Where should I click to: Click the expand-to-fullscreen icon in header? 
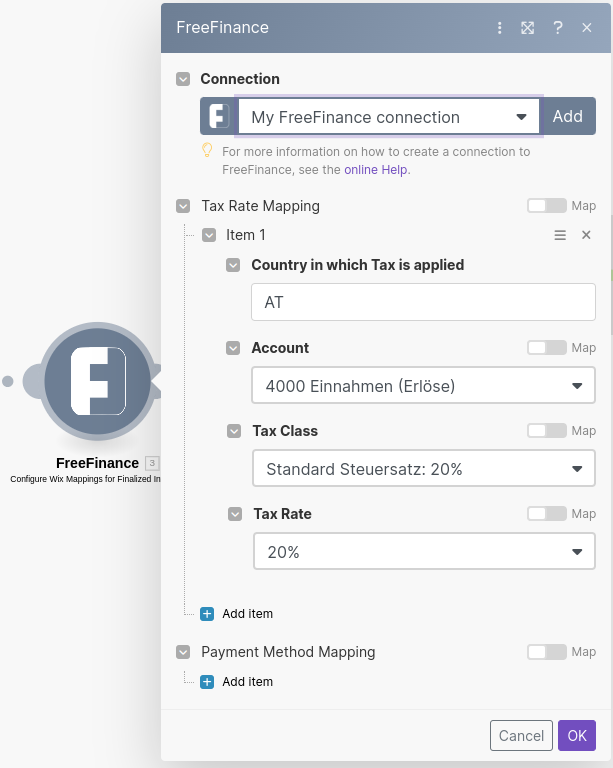528,28
